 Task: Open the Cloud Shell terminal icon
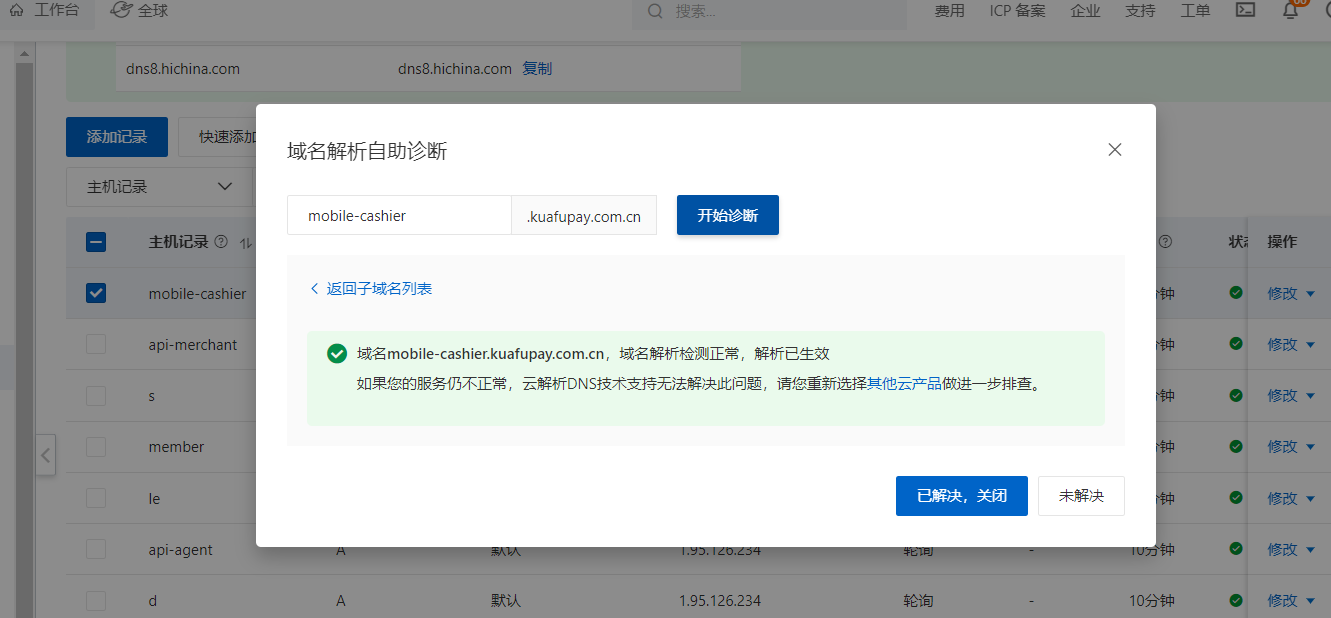[x=1245, y=10]
